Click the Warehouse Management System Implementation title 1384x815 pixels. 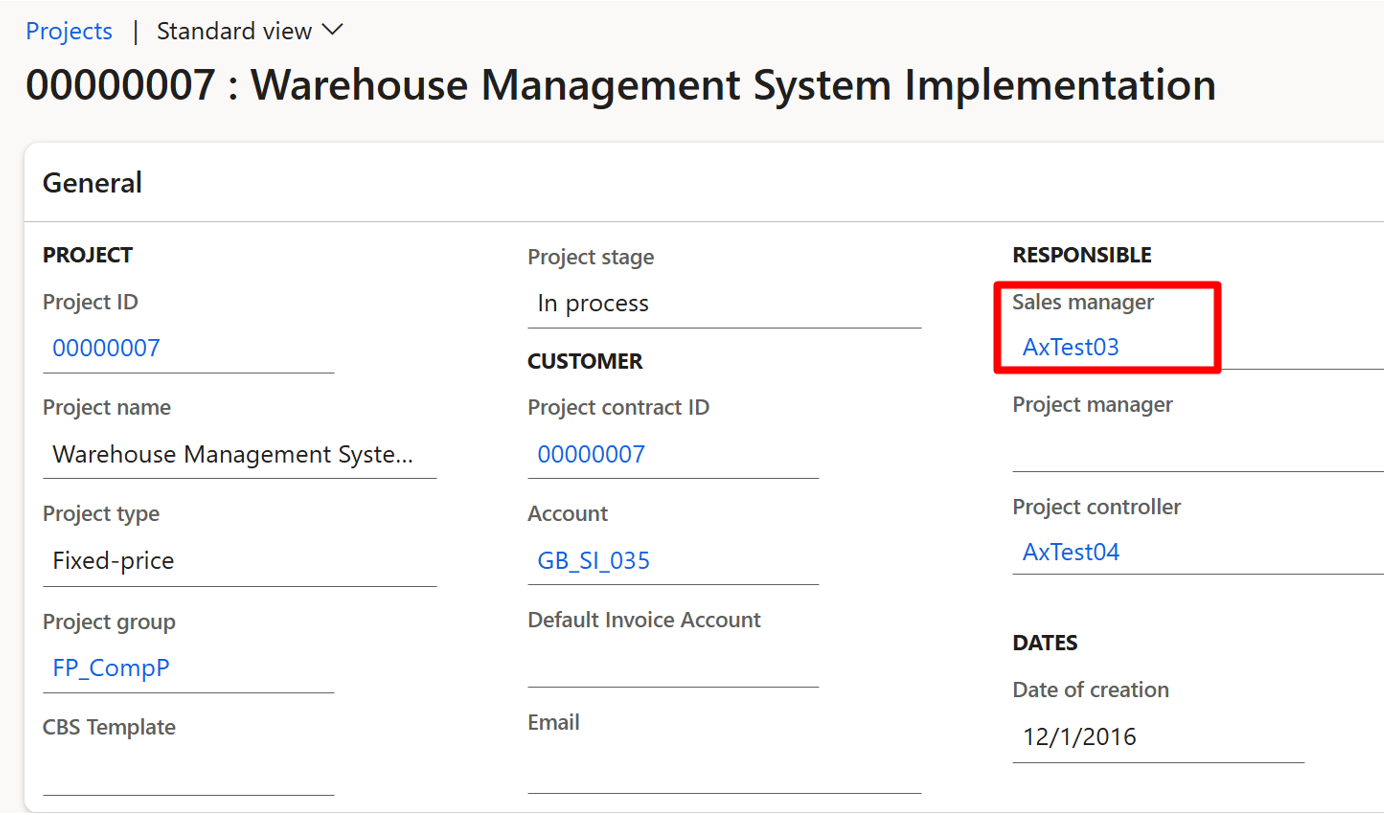coord(620,85)
